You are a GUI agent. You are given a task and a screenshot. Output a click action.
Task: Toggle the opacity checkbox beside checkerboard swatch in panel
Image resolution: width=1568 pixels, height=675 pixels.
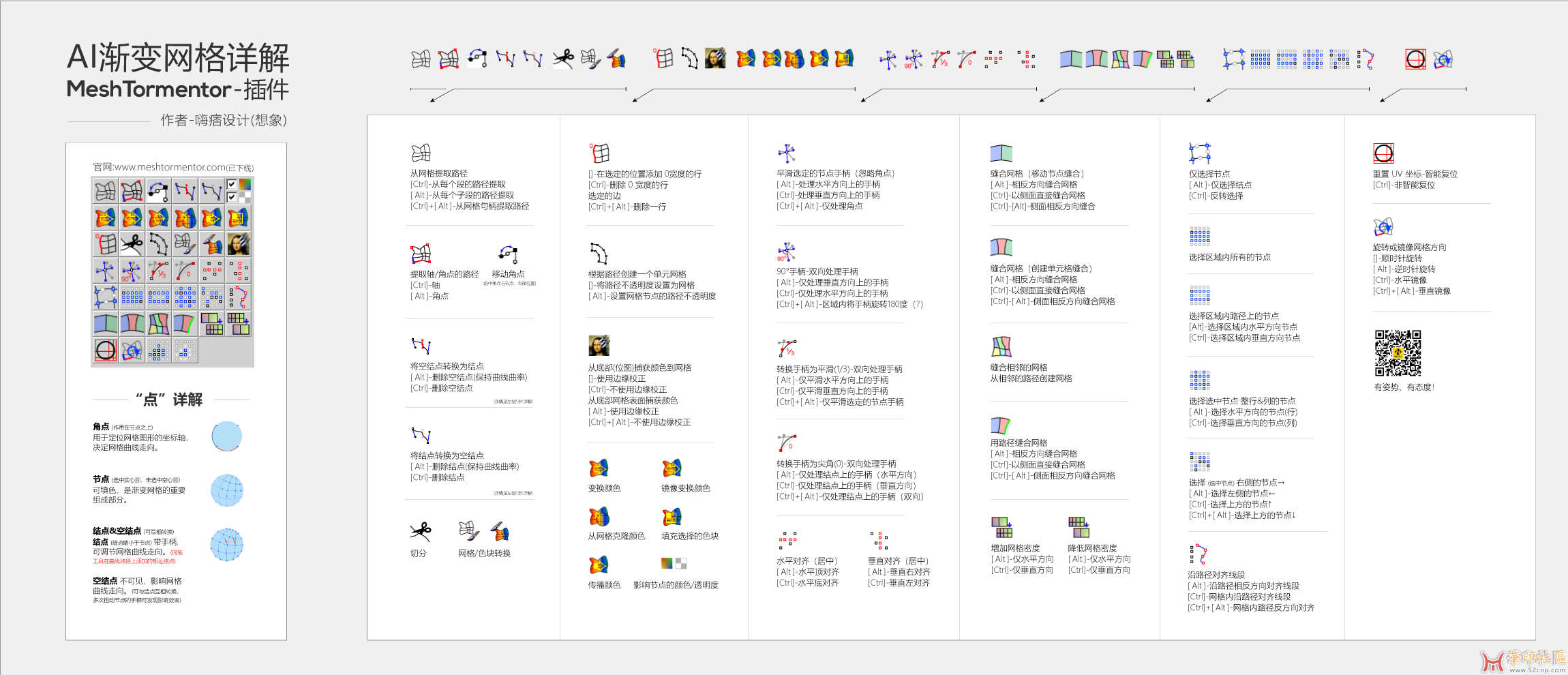[232, 197]
